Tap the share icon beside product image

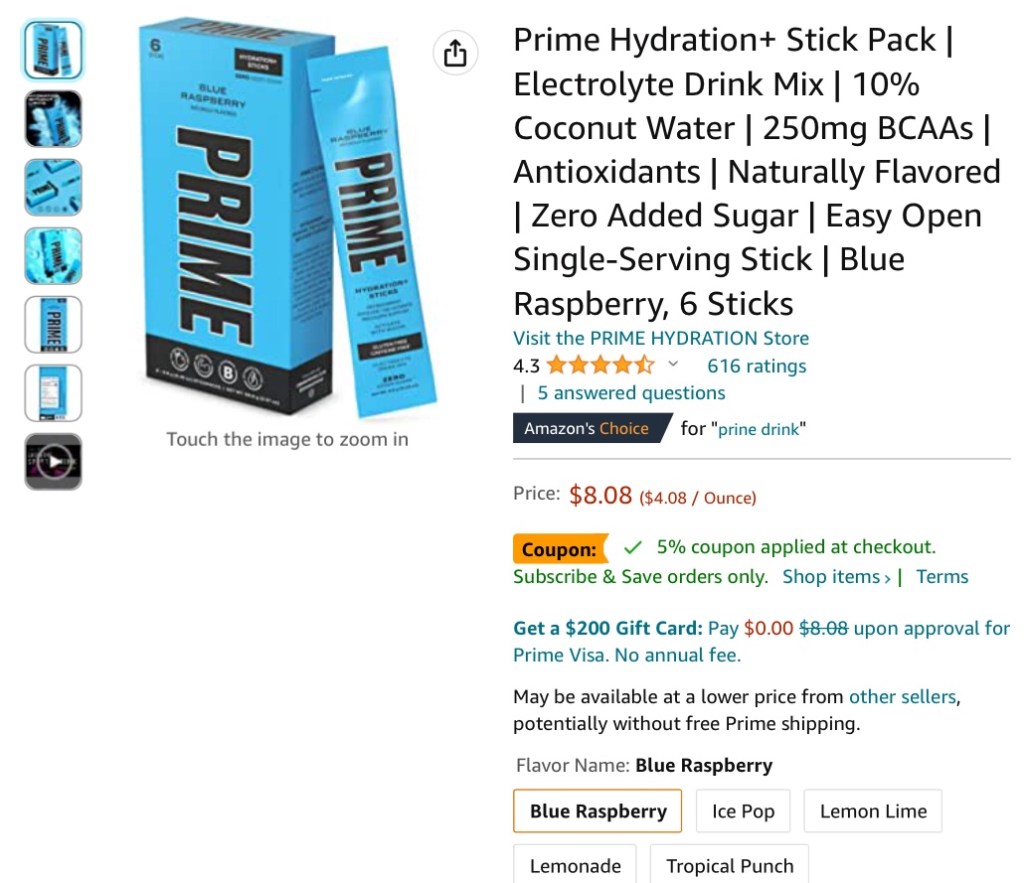point(455,53)
